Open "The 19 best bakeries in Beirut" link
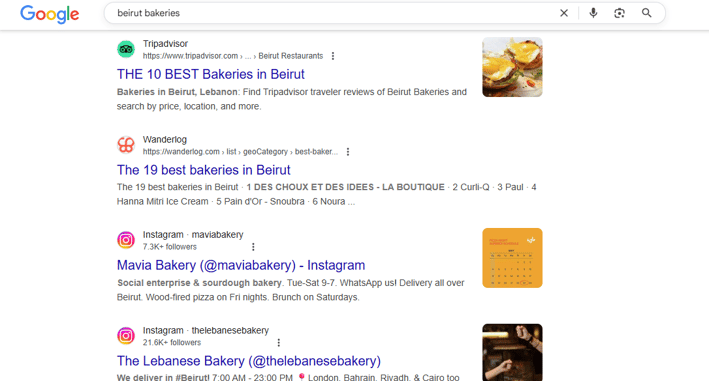This screenshot has height=381, width=709. tap(203, 170)
